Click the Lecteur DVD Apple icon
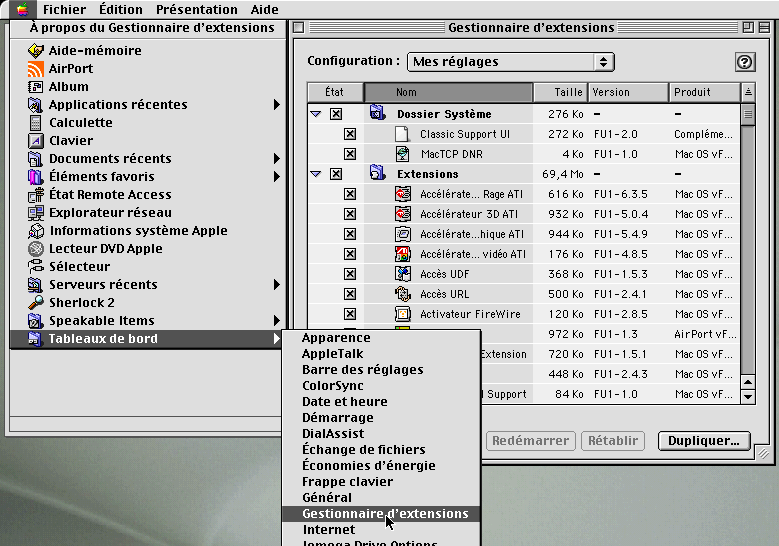Viewport: 779px width, 546px height. pos(36,248)
